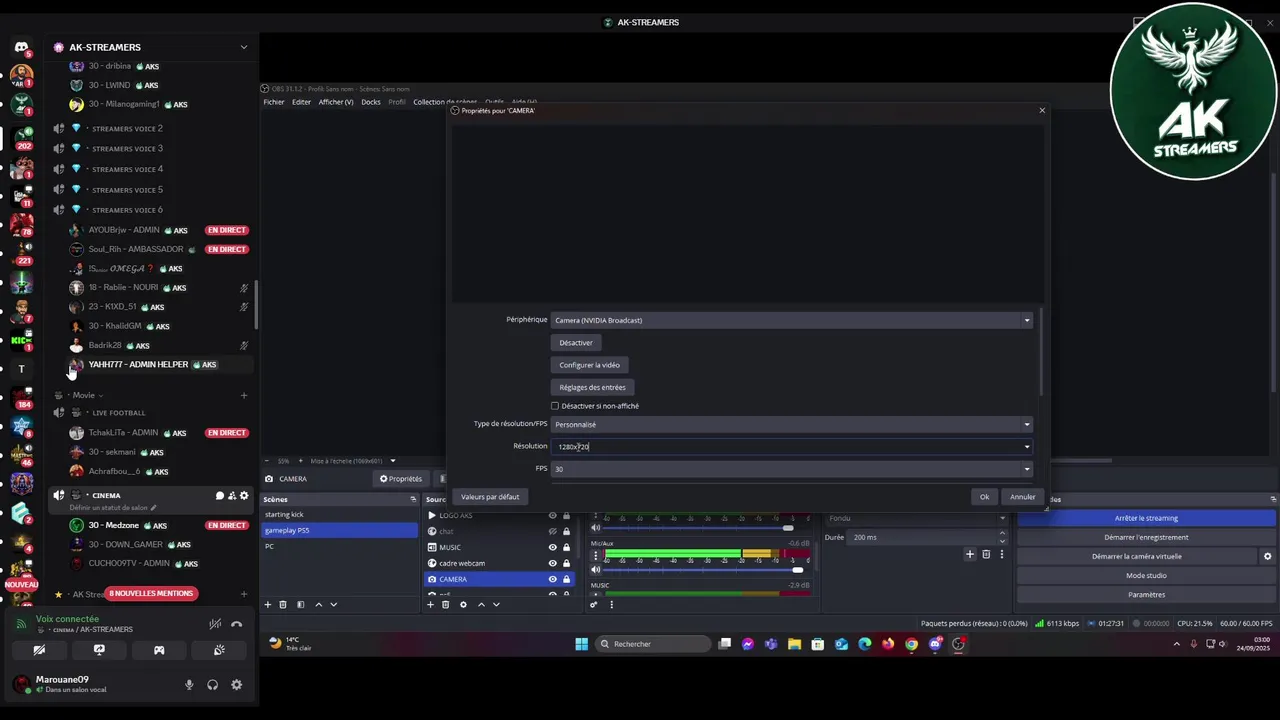Screen dimensions: 1280x720
Task: Hide the cadre webcam source
Action: (x=552, y=563)
